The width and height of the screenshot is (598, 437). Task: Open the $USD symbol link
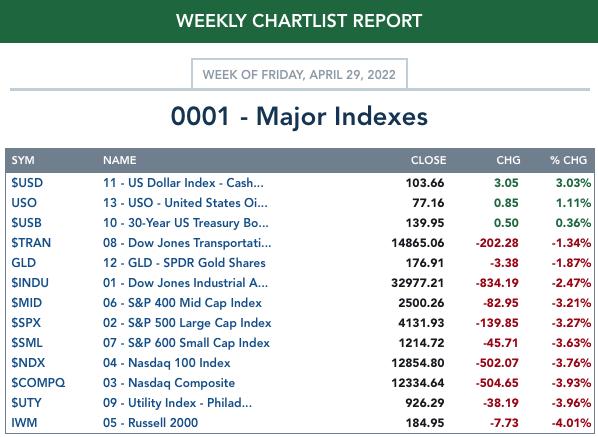(x=27, y=183)
